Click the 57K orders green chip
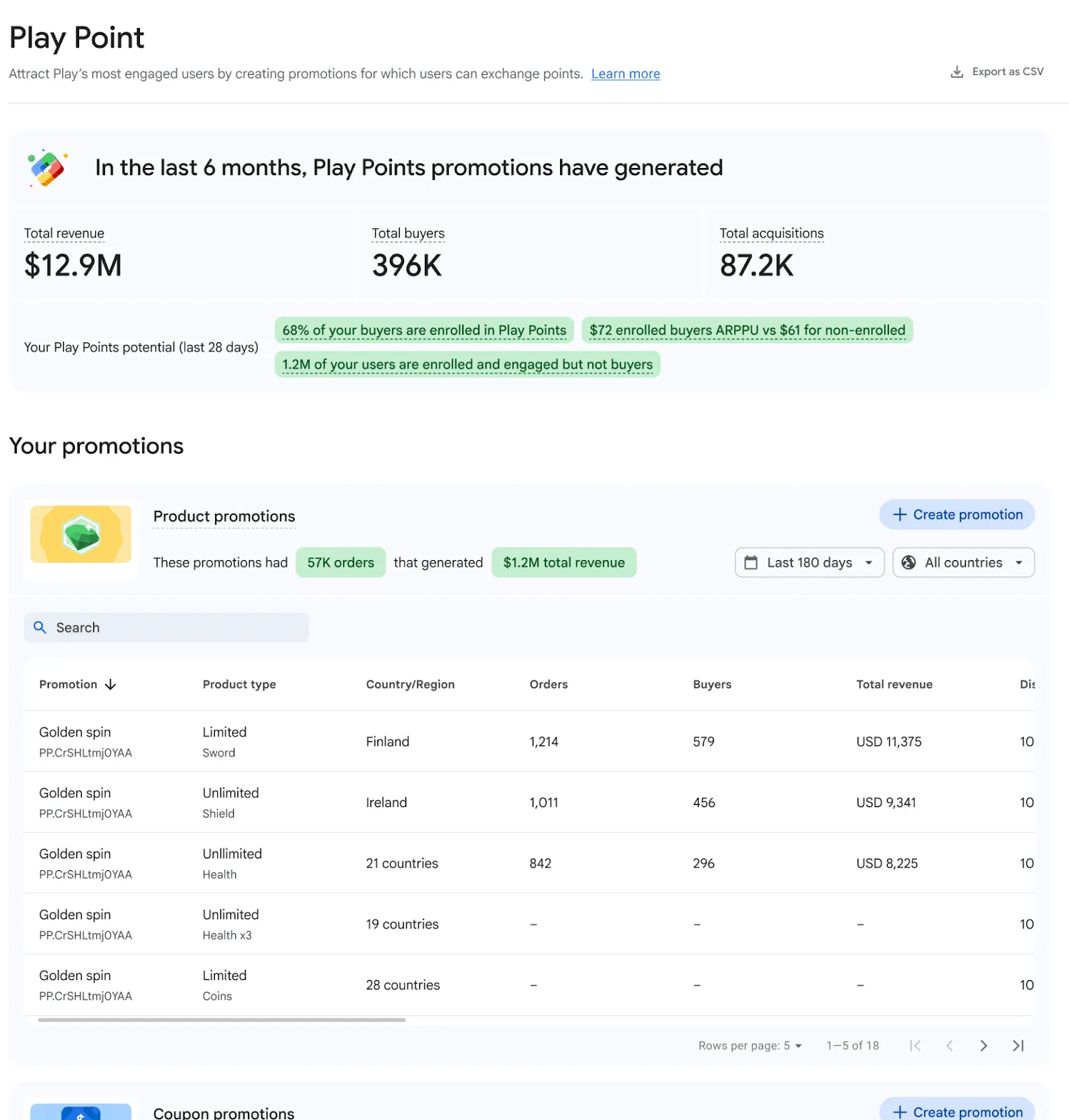 pos(340,563)
